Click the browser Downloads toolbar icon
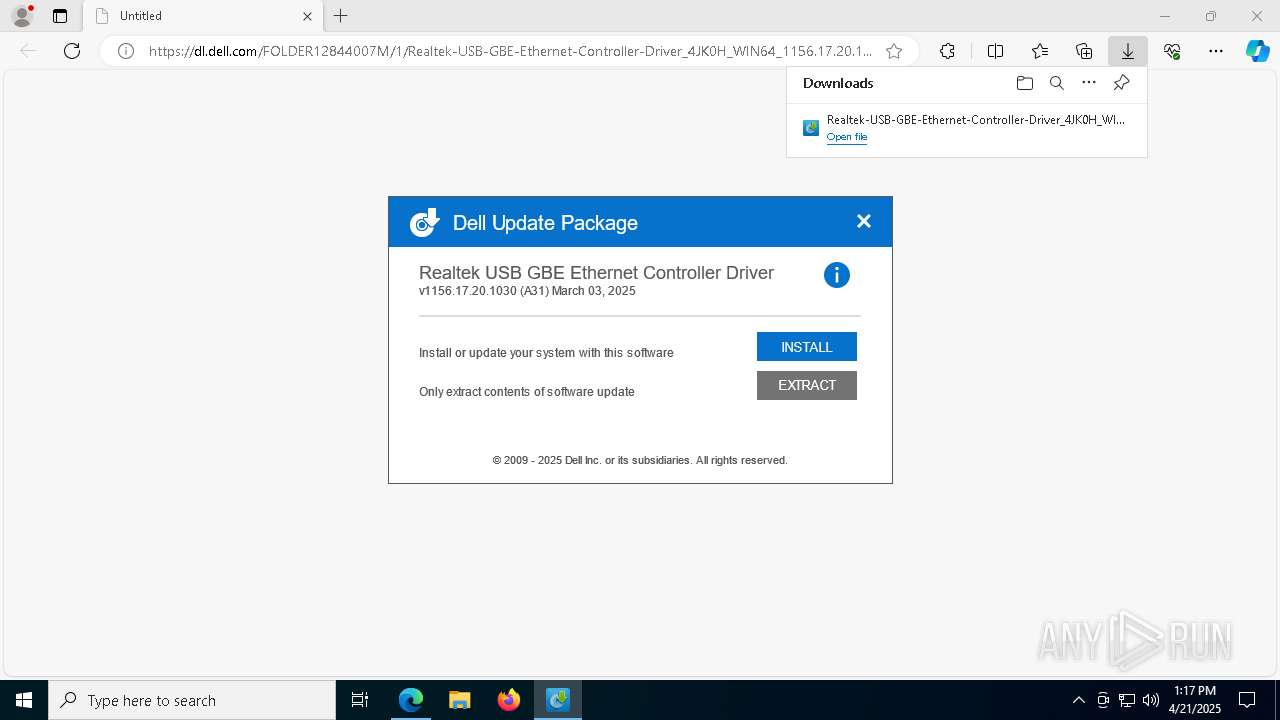 pos(1127,51)
